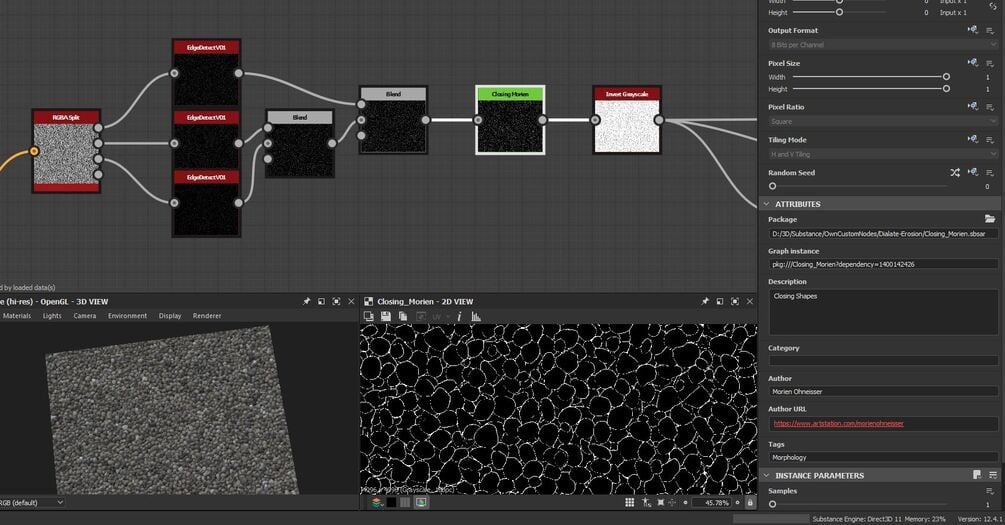
Task: Click the Package path field
Action: 883,234
